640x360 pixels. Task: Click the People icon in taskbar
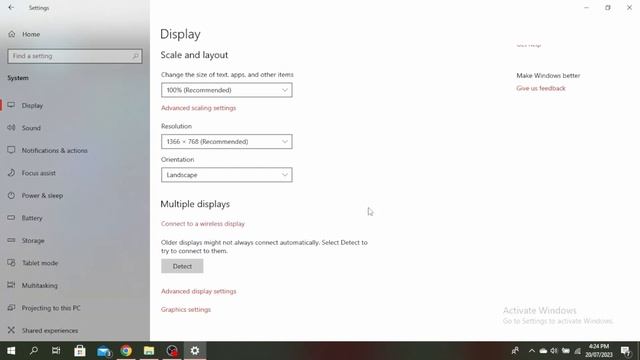tap(515, 351)
